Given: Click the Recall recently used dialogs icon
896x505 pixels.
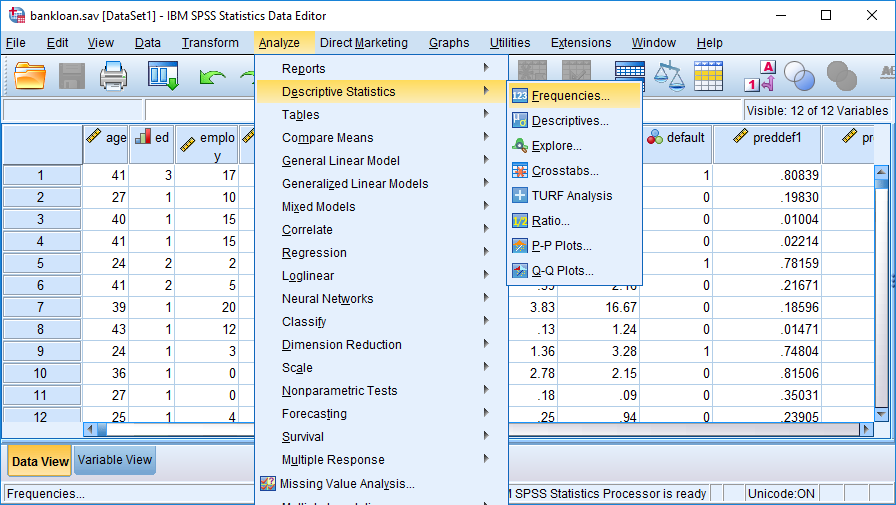Looking at the screenshot, I should [163, 76].
